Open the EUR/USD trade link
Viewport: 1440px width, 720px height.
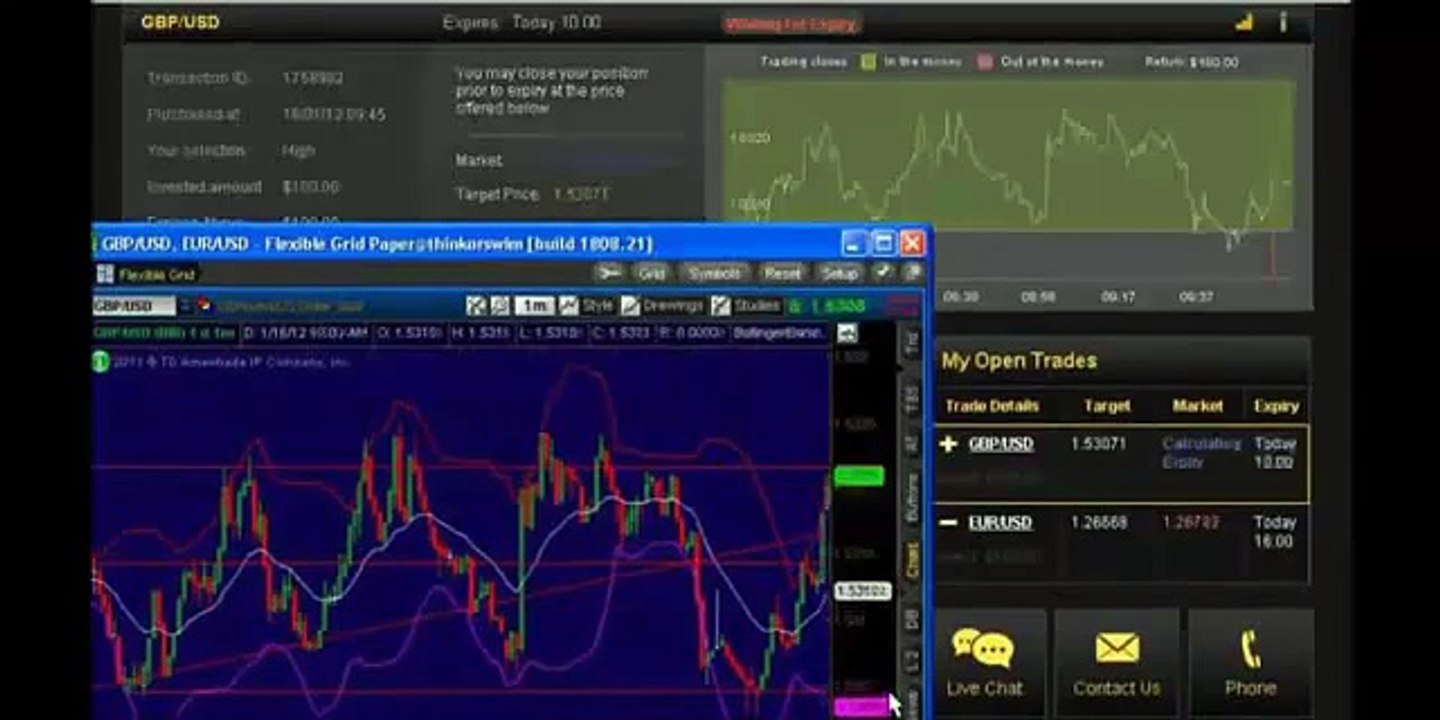coord(1000,522)
